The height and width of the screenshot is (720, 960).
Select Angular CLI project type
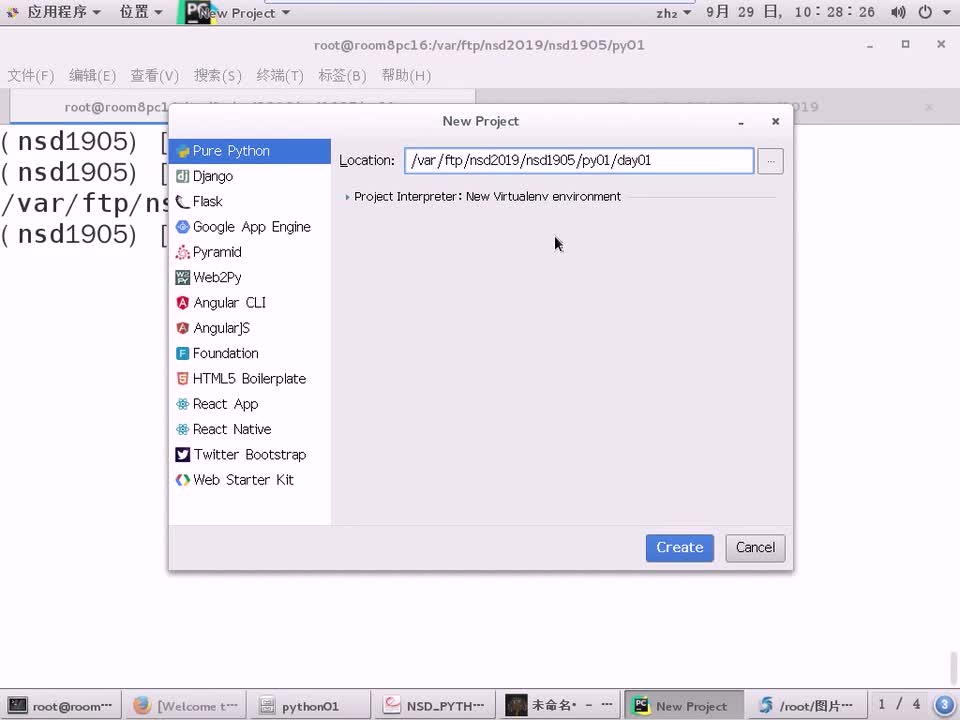click(x=250, y=303)
